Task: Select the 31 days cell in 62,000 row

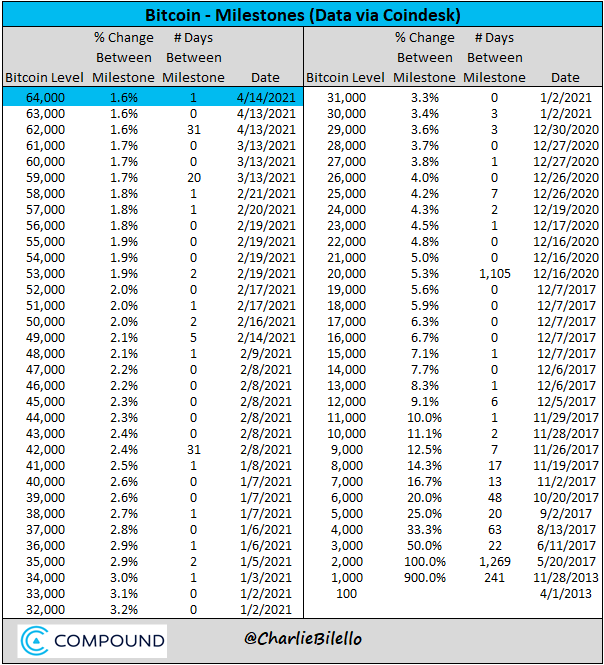Action: (193, 130)
